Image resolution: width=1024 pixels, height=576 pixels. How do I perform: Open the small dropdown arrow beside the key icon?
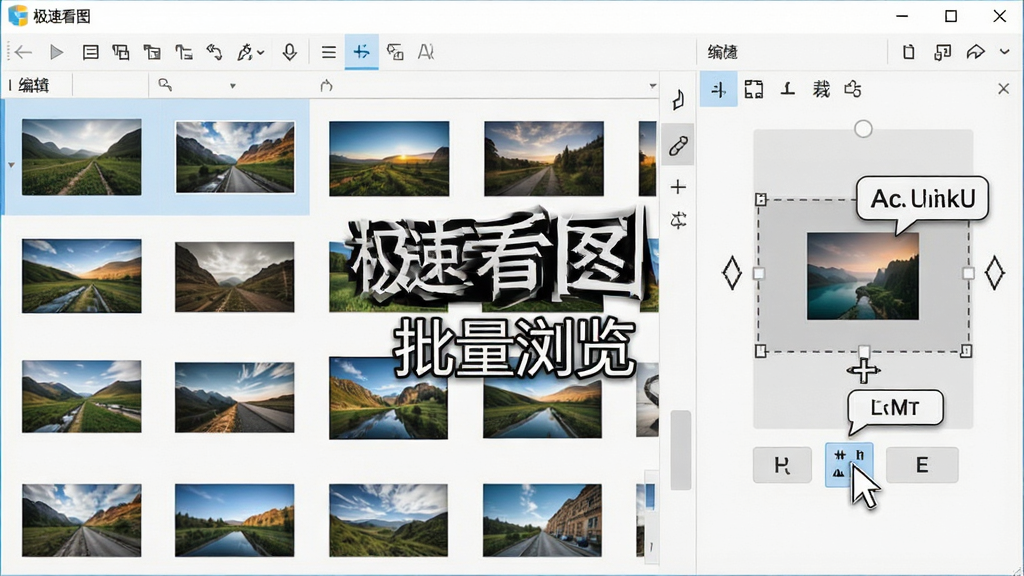tap(232, 86)
